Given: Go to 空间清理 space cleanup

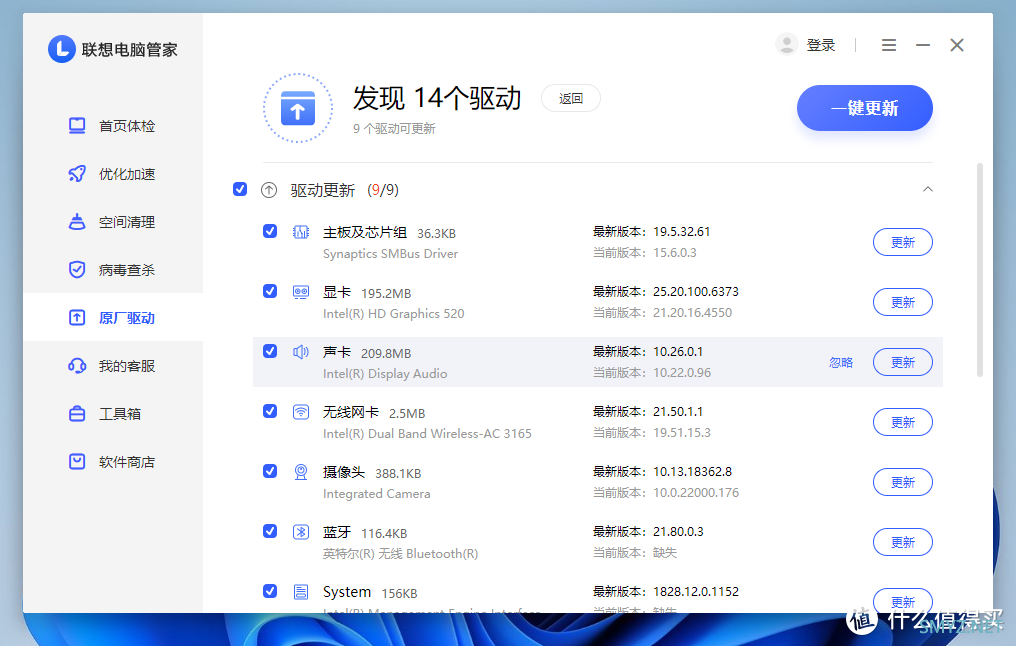Looking at the screenshot, I should [113, 222].
